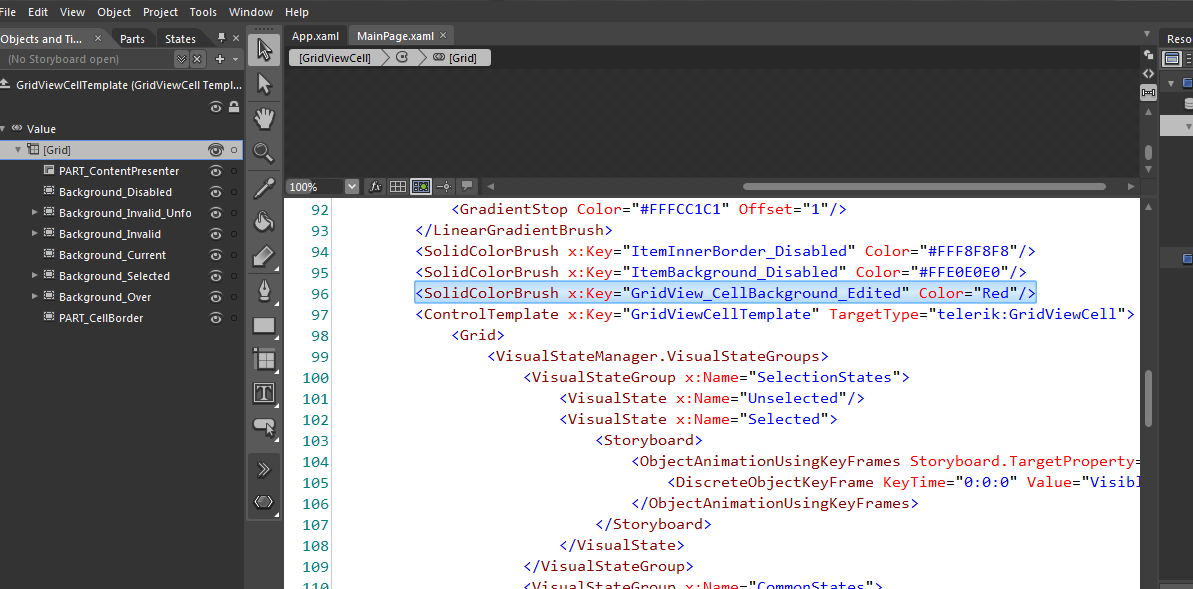The image size is (1193, 589).
Task: Collapse the Value tree node
Action: click(3, 129)
